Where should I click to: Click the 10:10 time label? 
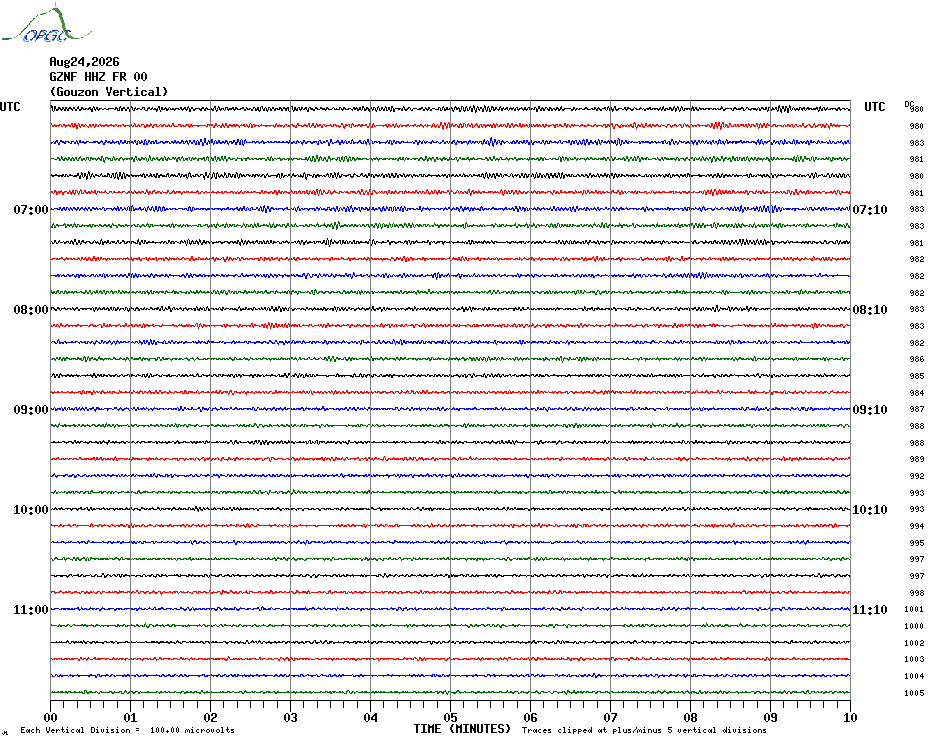pos(870,510)
